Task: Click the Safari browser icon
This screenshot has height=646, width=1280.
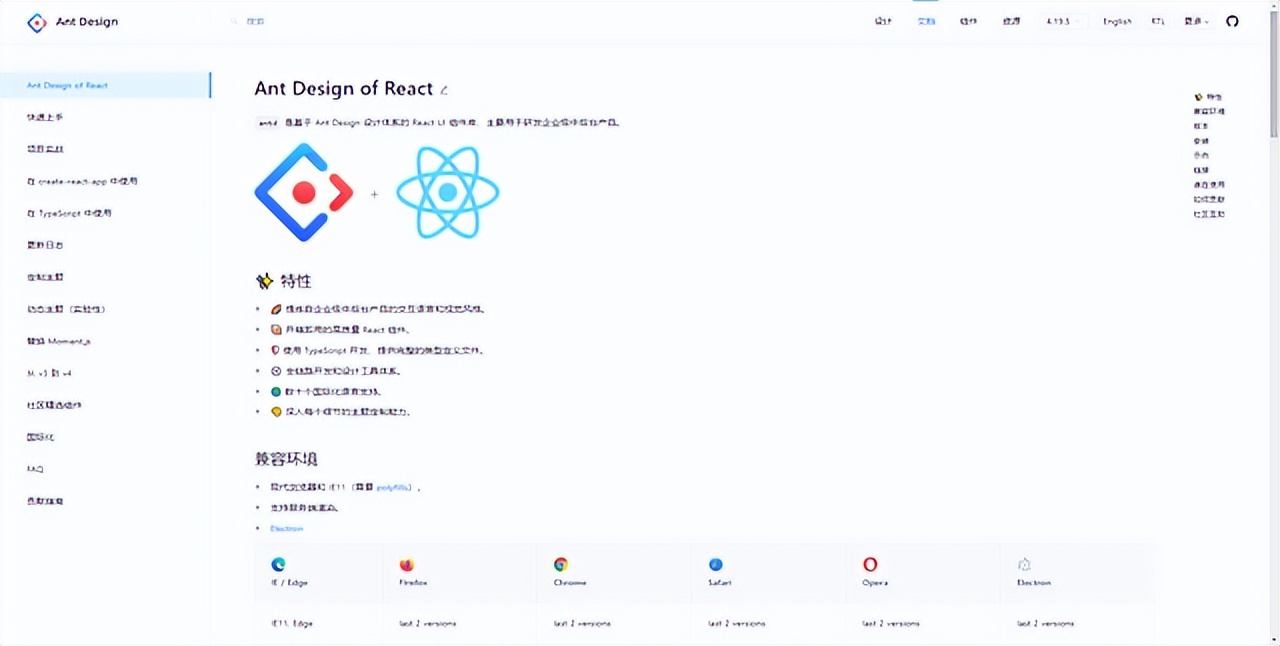Action: click(x=716, y=564)
